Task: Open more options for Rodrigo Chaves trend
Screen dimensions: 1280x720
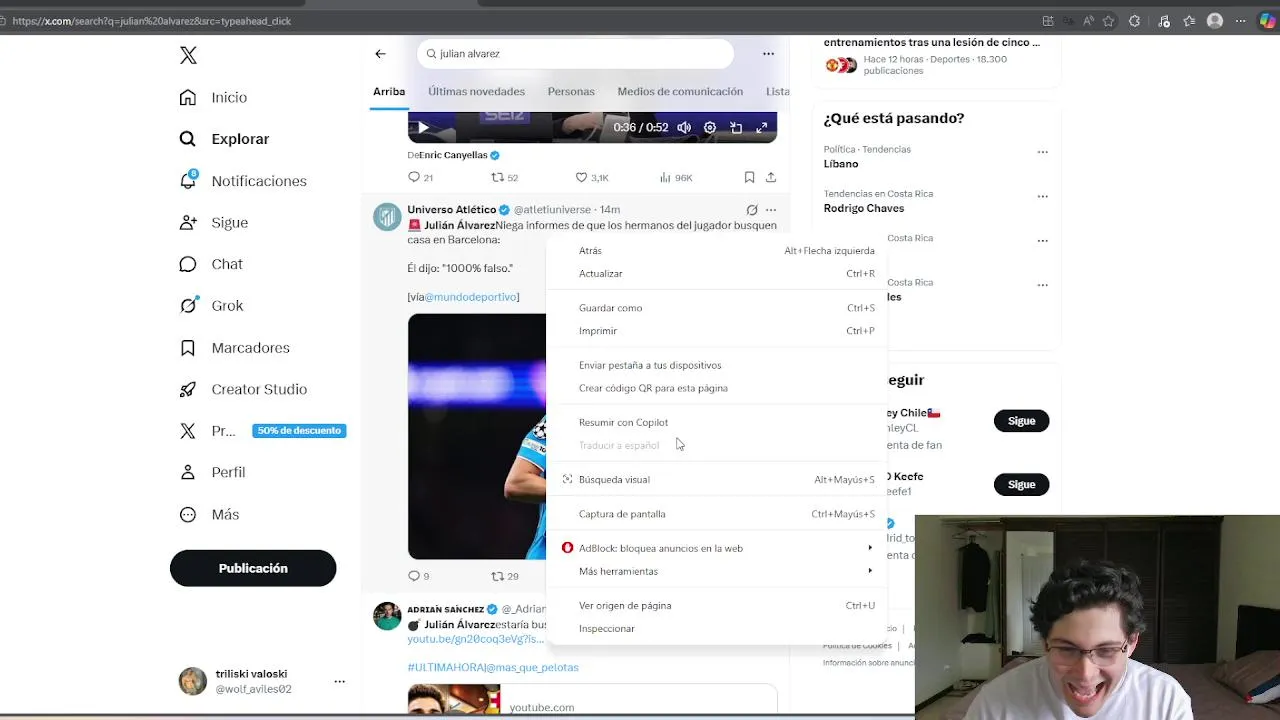Action: point(1042,196)
